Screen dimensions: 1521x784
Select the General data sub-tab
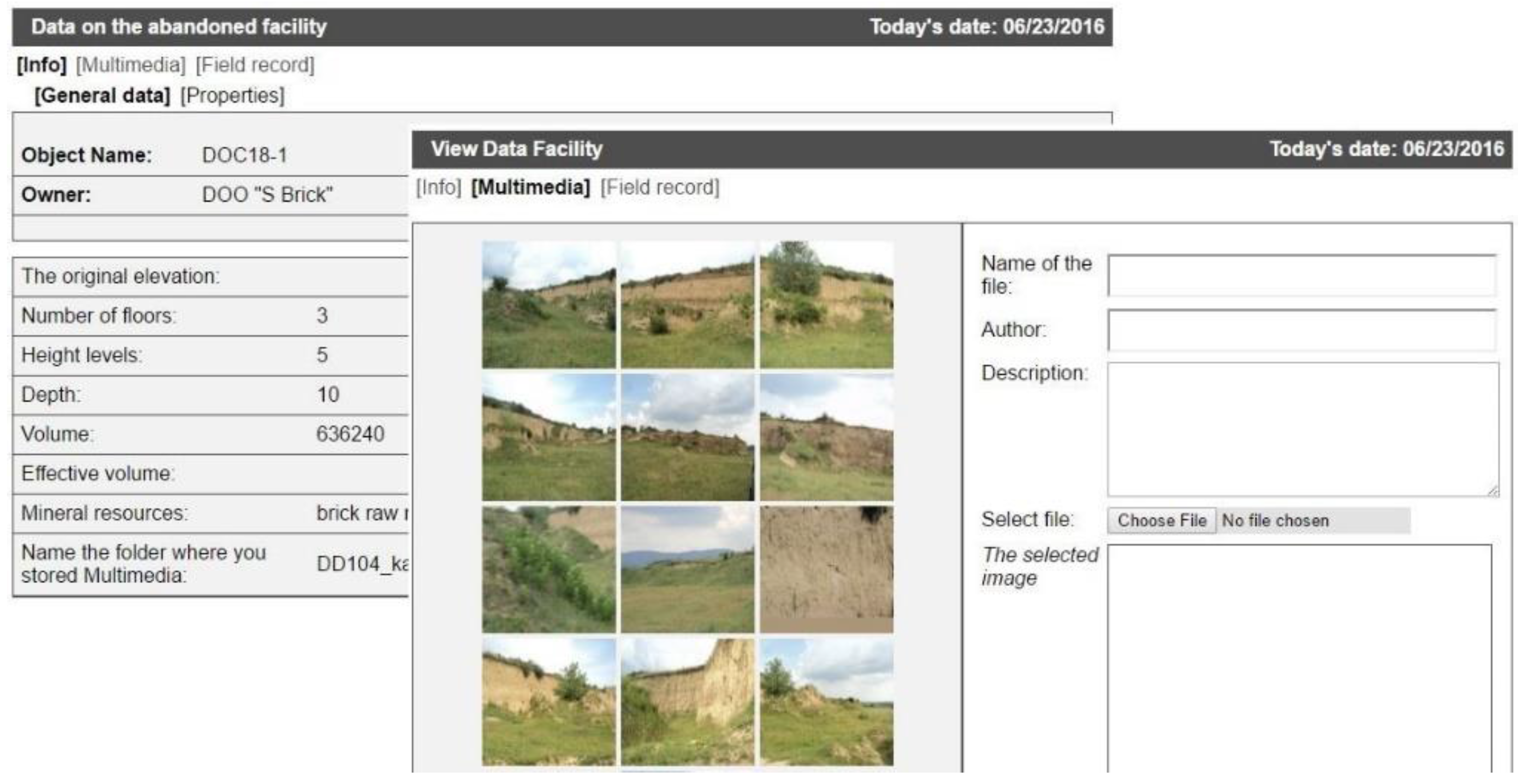point(102,96)
